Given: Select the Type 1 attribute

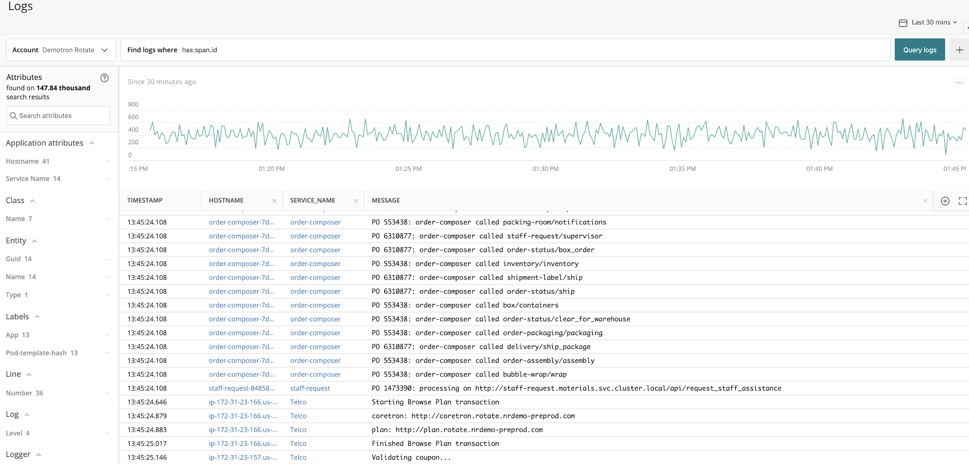Looking at the screenshot, I should 17,295.
